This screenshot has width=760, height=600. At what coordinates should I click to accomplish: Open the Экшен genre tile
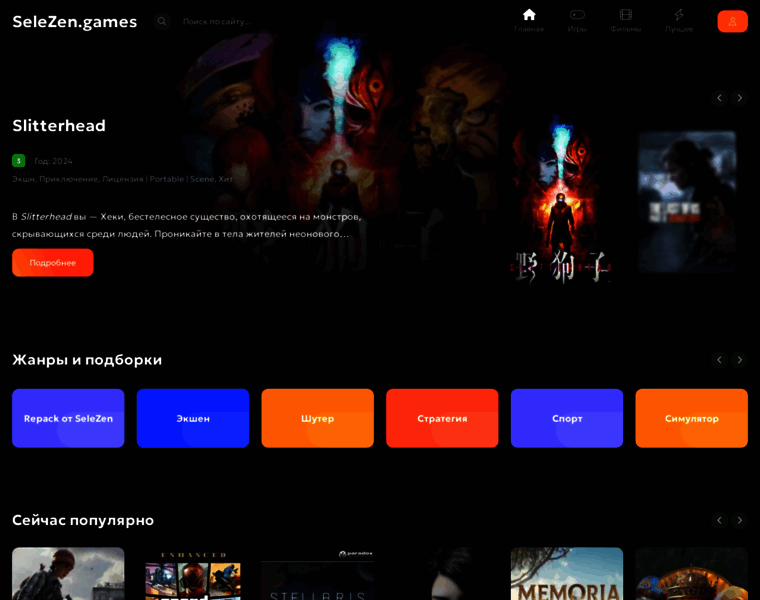pos(193,418)
